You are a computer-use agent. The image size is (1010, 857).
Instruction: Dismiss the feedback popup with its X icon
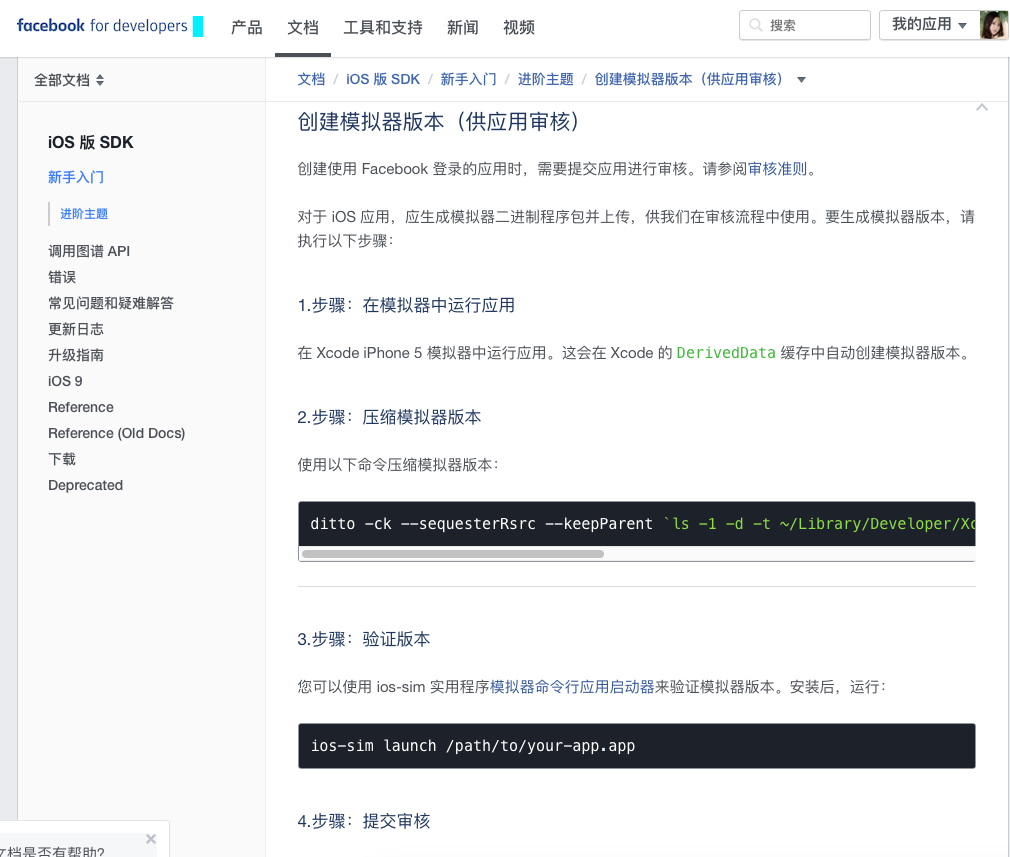(x=151, y=839)
